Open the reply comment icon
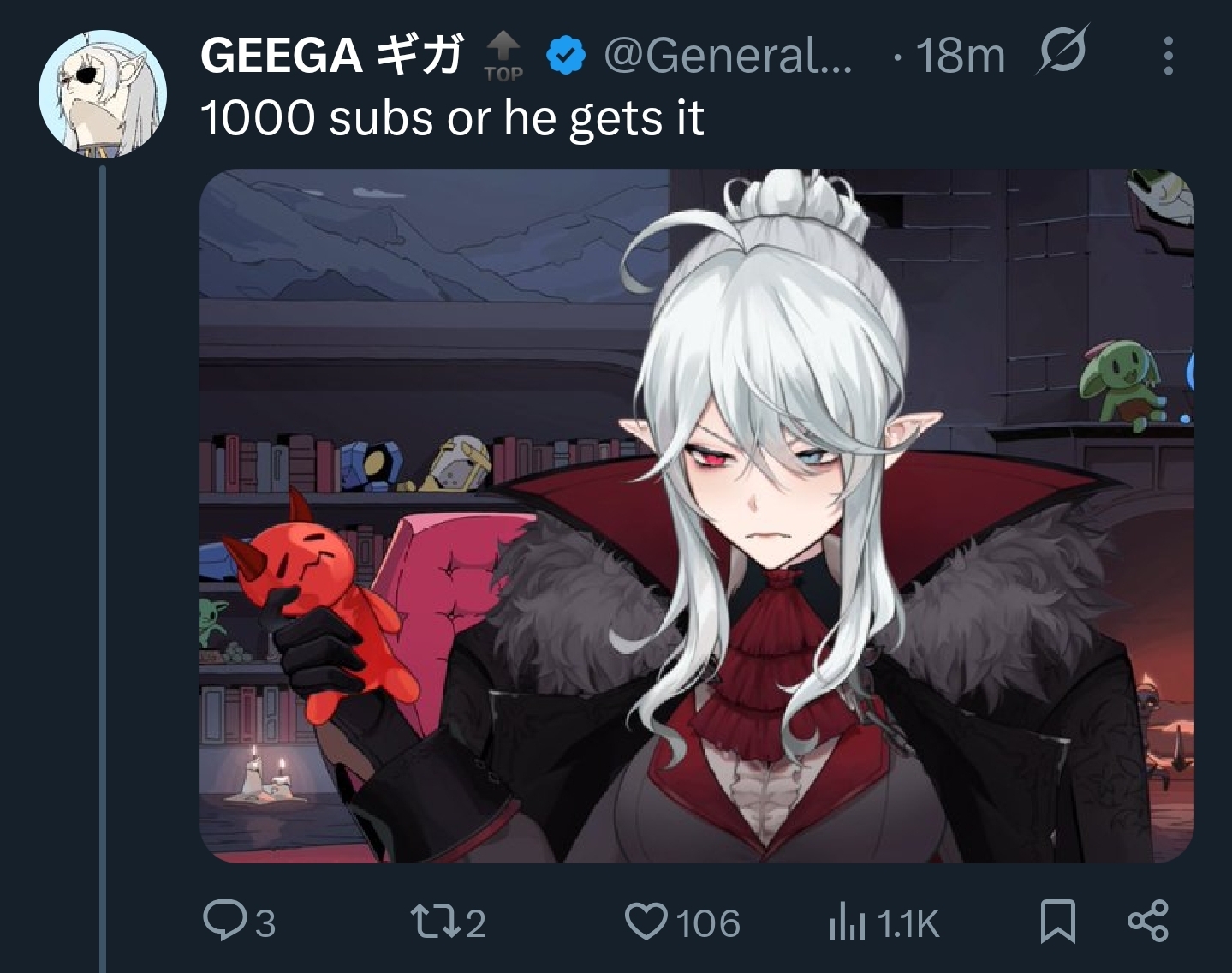This screenshot has height=973, width=1232. 225,922
